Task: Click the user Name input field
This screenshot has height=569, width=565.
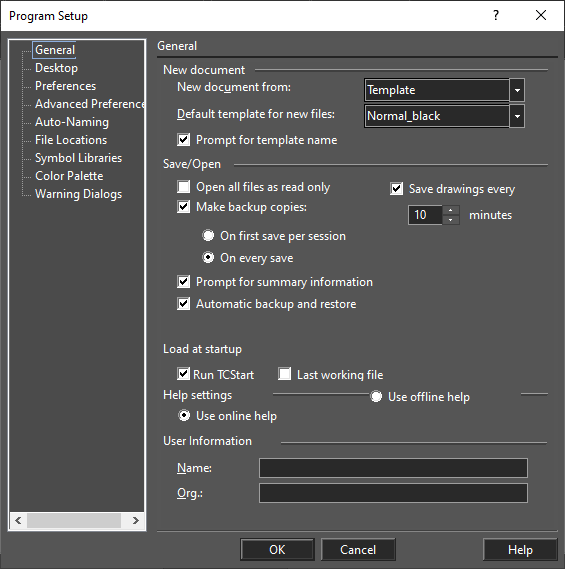Action: (x=393, y=468)
